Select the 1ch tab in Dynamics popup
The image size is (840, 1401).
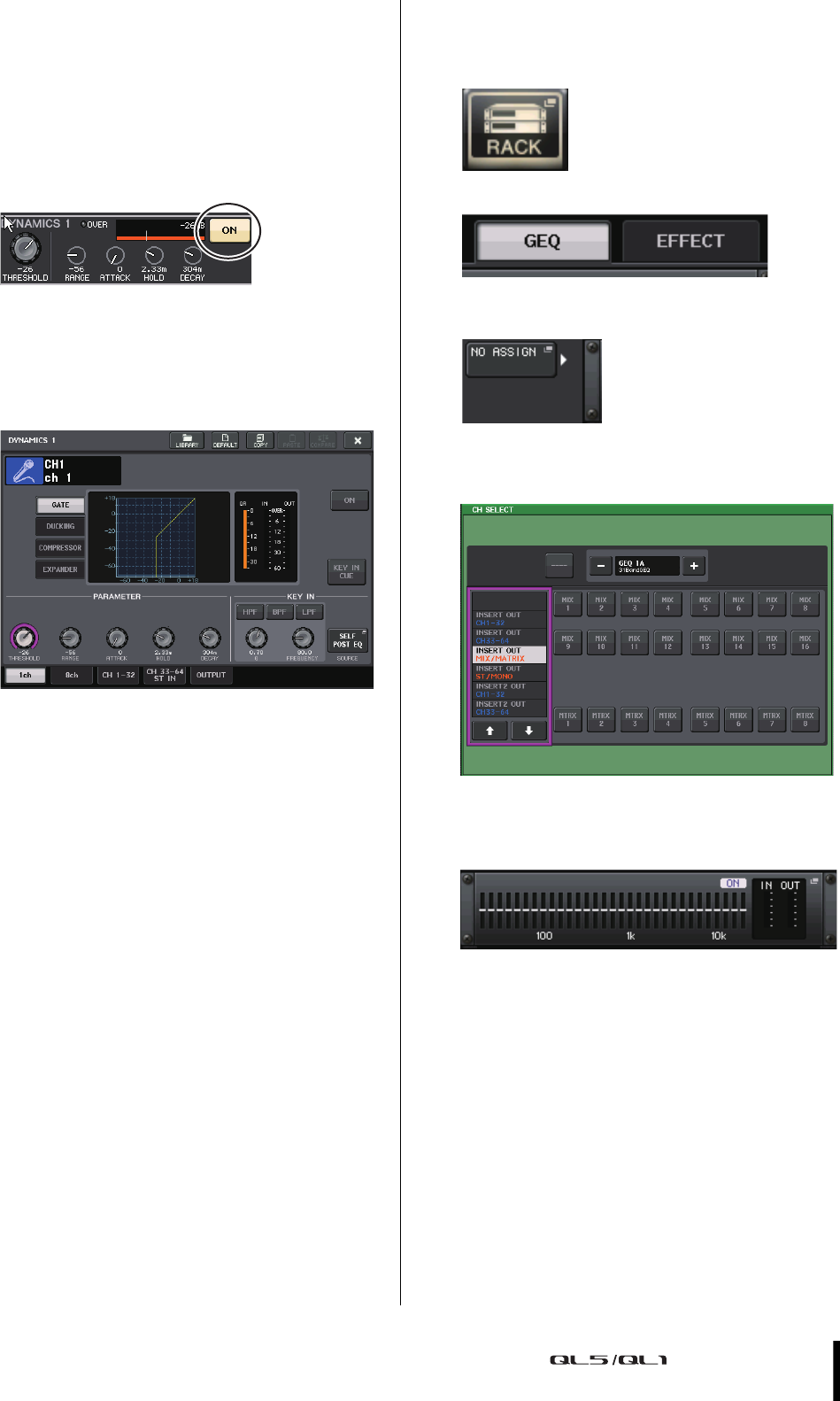pyautogui.click(x=26, y=675)
